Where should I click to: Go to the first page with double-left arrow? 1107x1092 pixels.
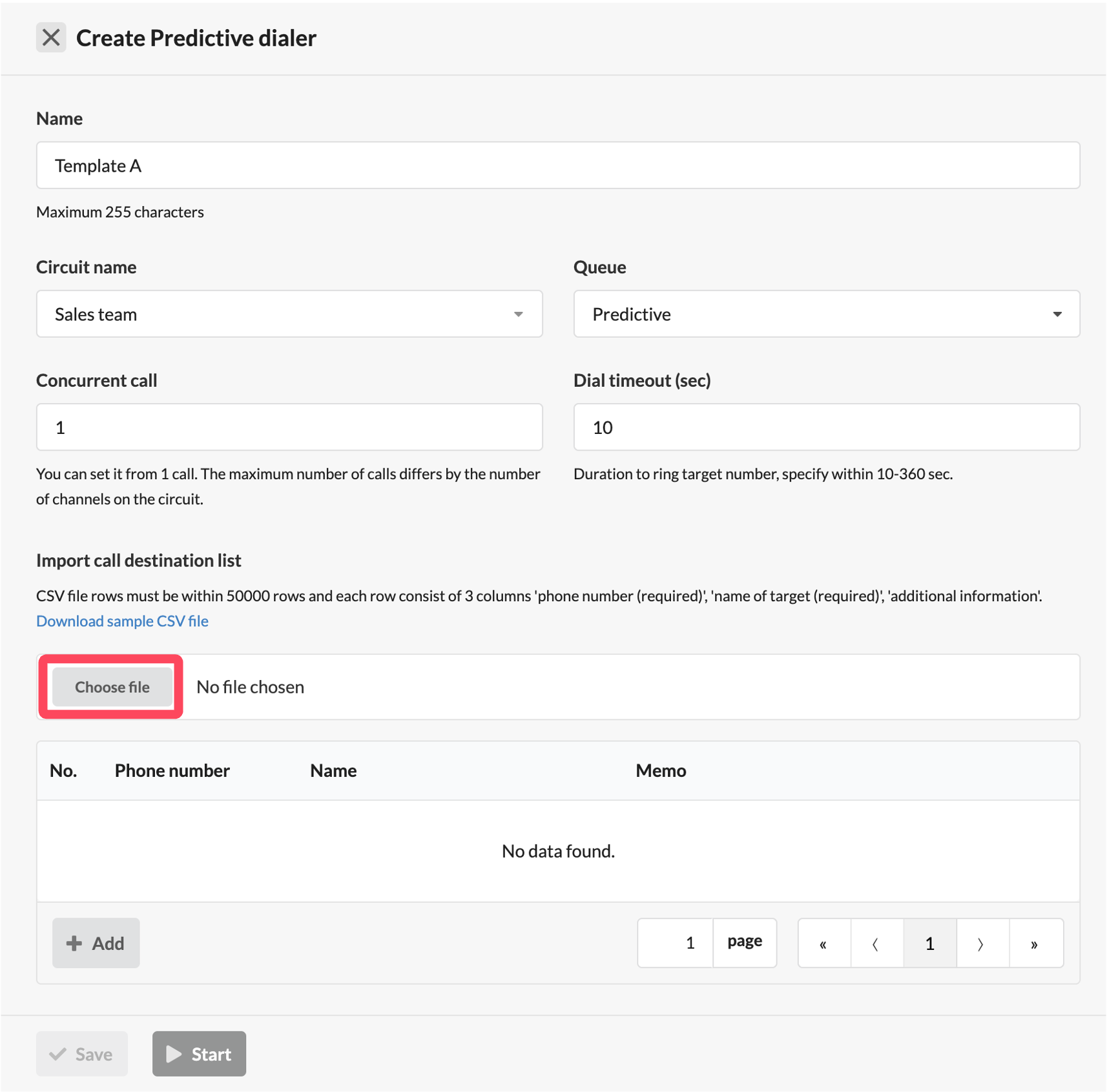tap(824, 943)
